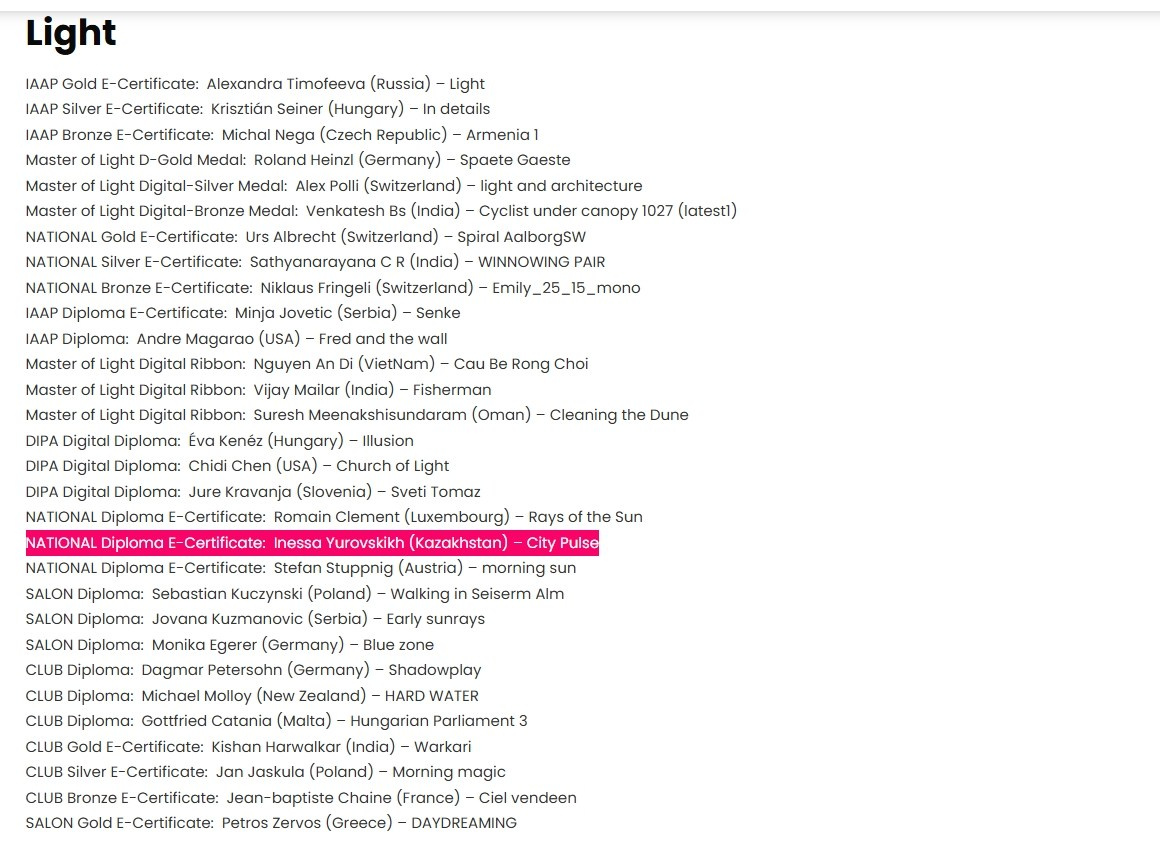Image resolution: width=1160 pixels, height=841 pixels.
Task: Click the Alex Polli "light and architecture" line
Action: tap(334, 186)
